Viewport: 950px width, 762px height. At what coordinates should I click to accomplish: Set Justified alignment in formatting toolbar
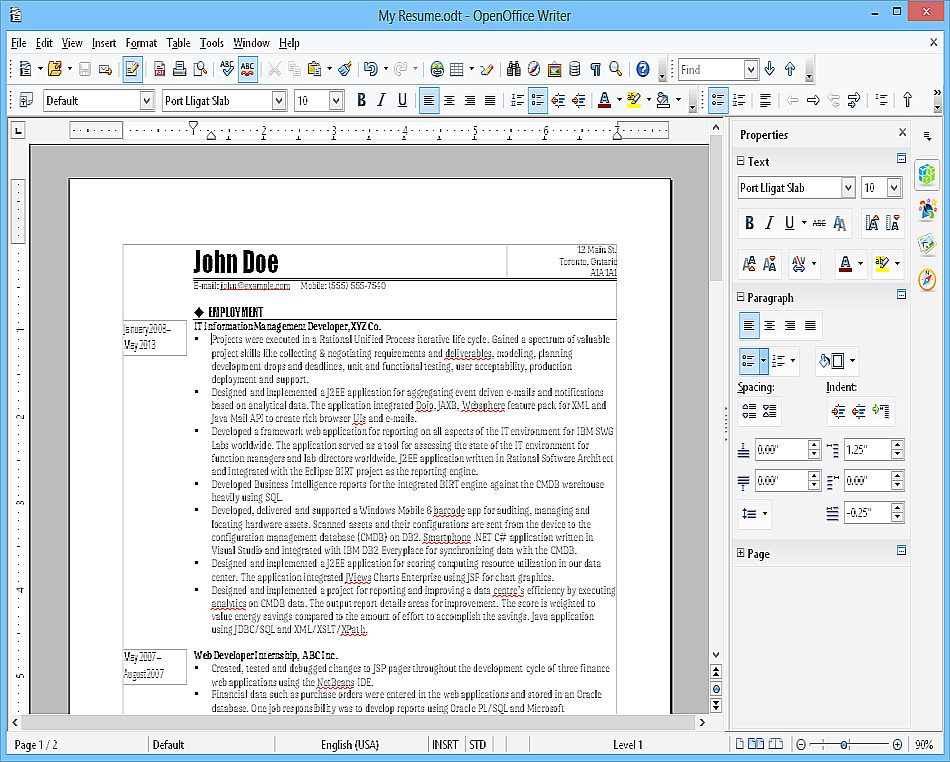click(490, 100)
